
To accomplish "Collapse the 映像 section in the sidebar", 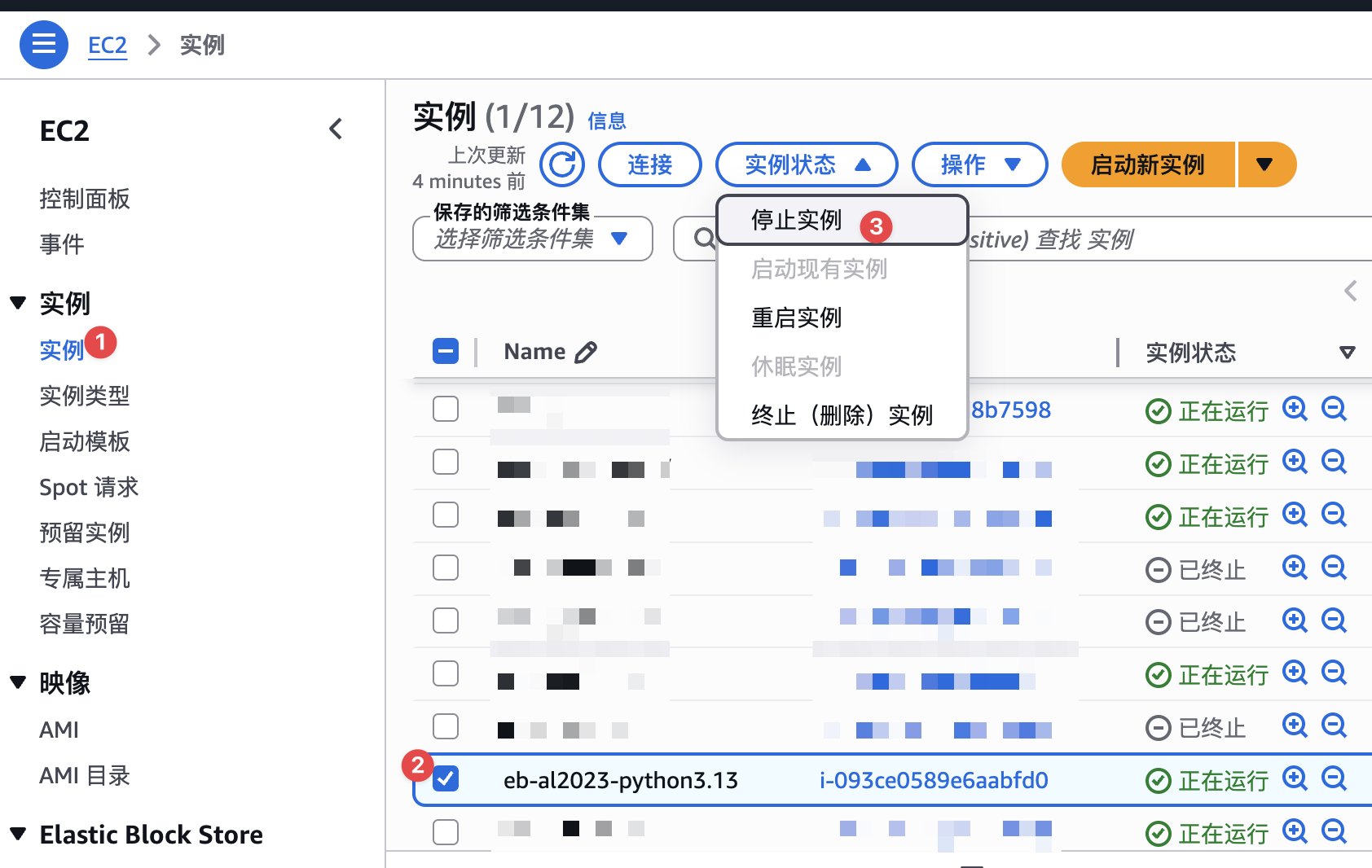I will (x=18, y=682).
